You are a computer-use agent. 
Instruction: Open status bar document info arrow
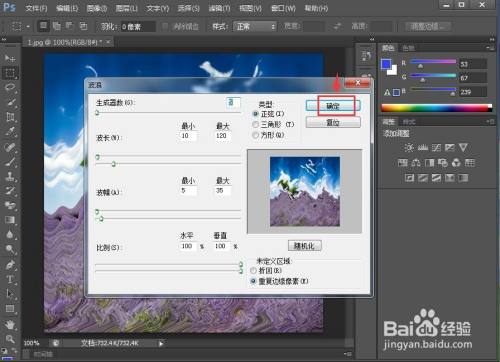(161, 343)
